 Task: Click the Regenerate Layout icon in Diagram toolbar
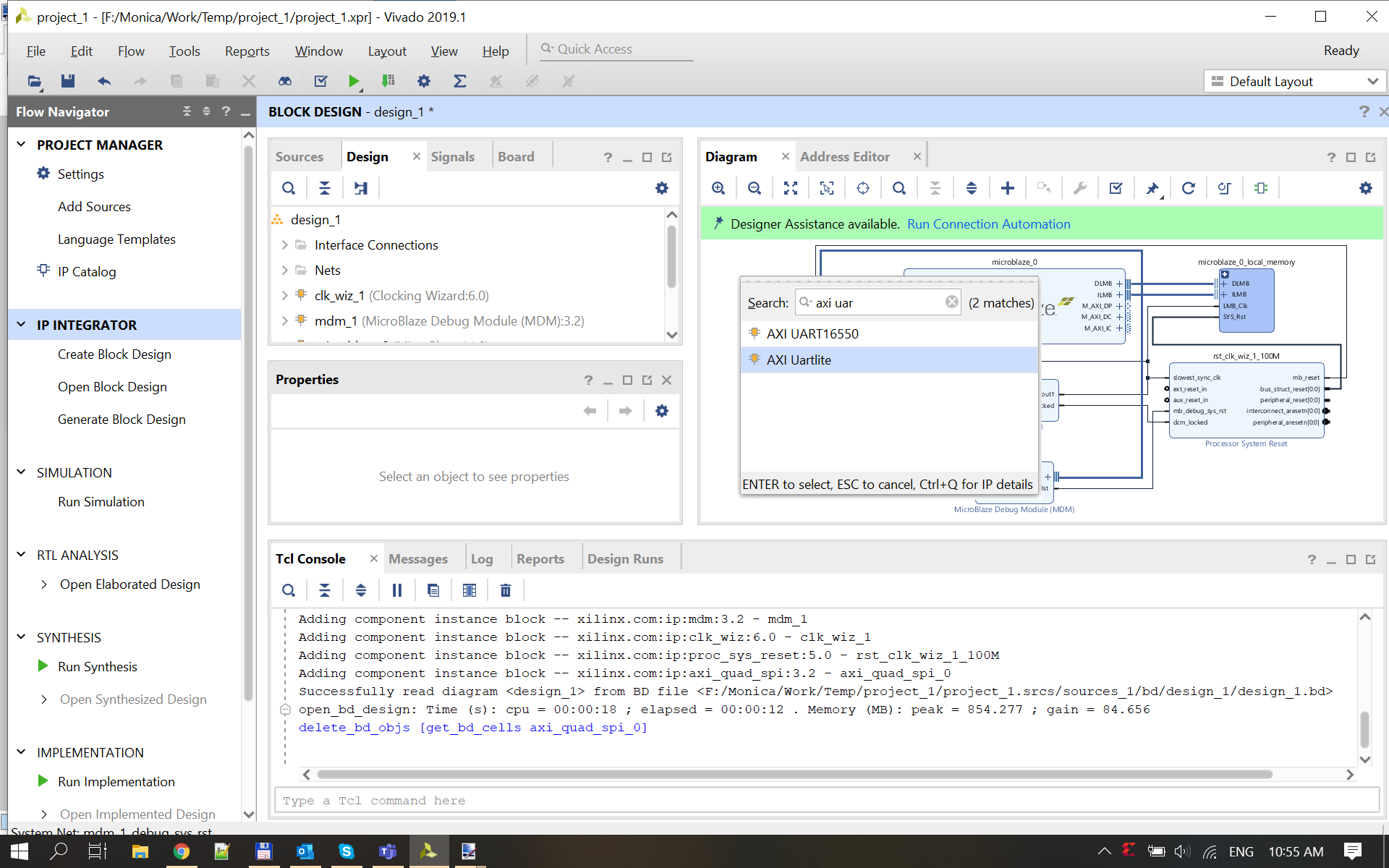(x=1189, y=188)
